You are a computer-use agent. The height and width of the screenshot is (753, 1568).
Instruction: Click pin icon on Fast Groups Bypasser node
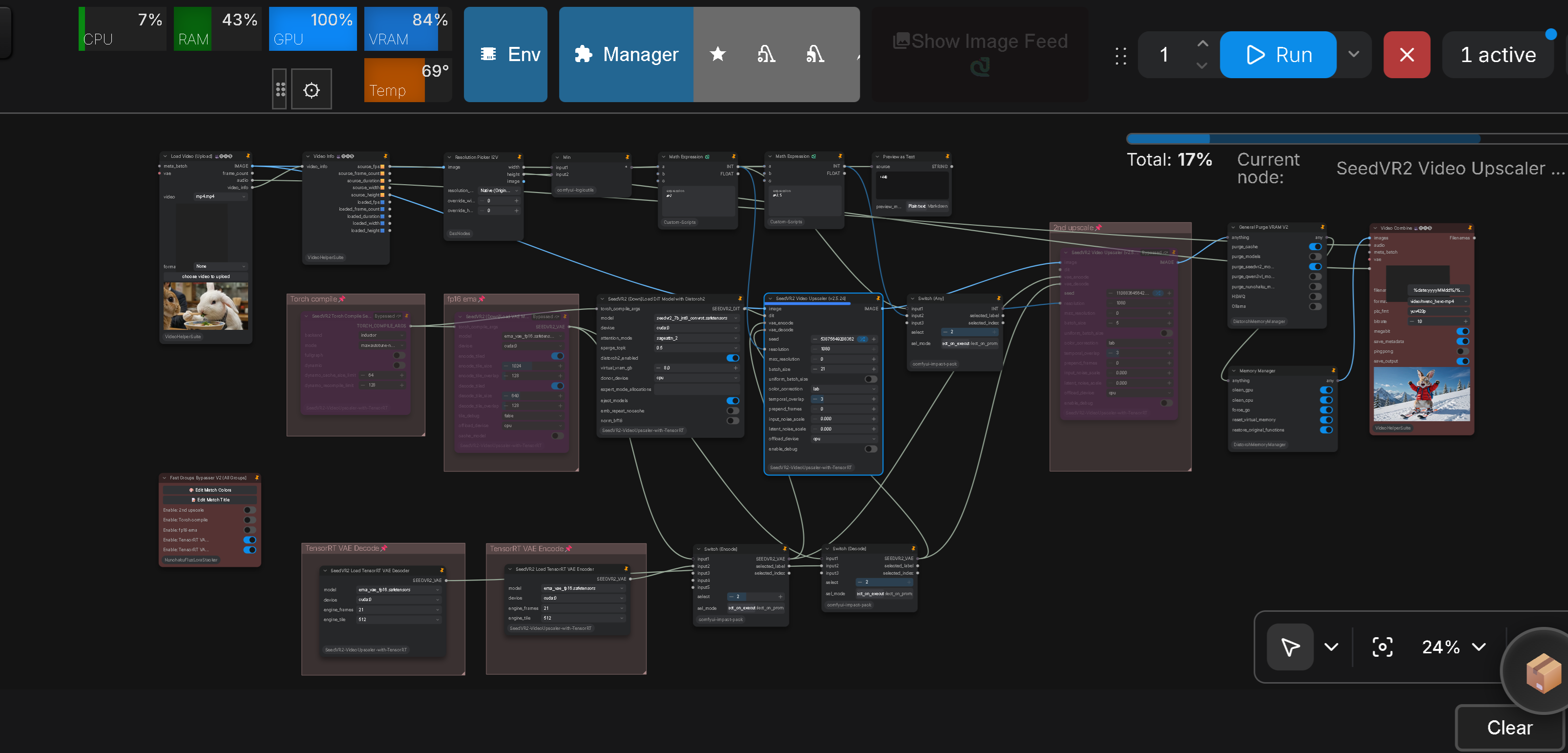tap(257, 477)
